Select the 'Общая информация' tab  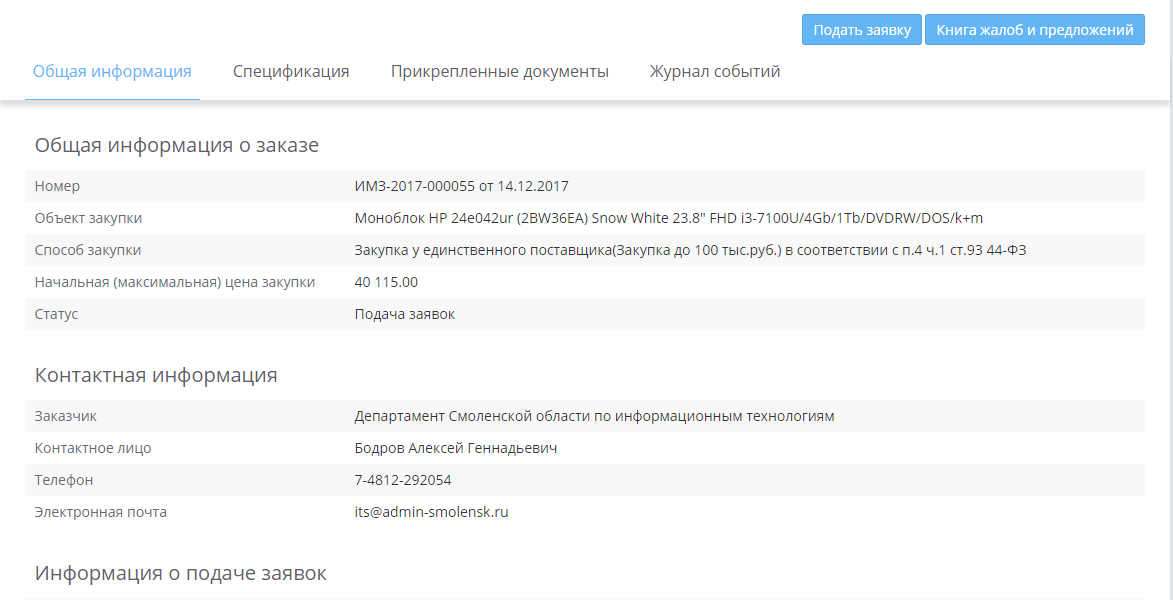tap(112, 72)
